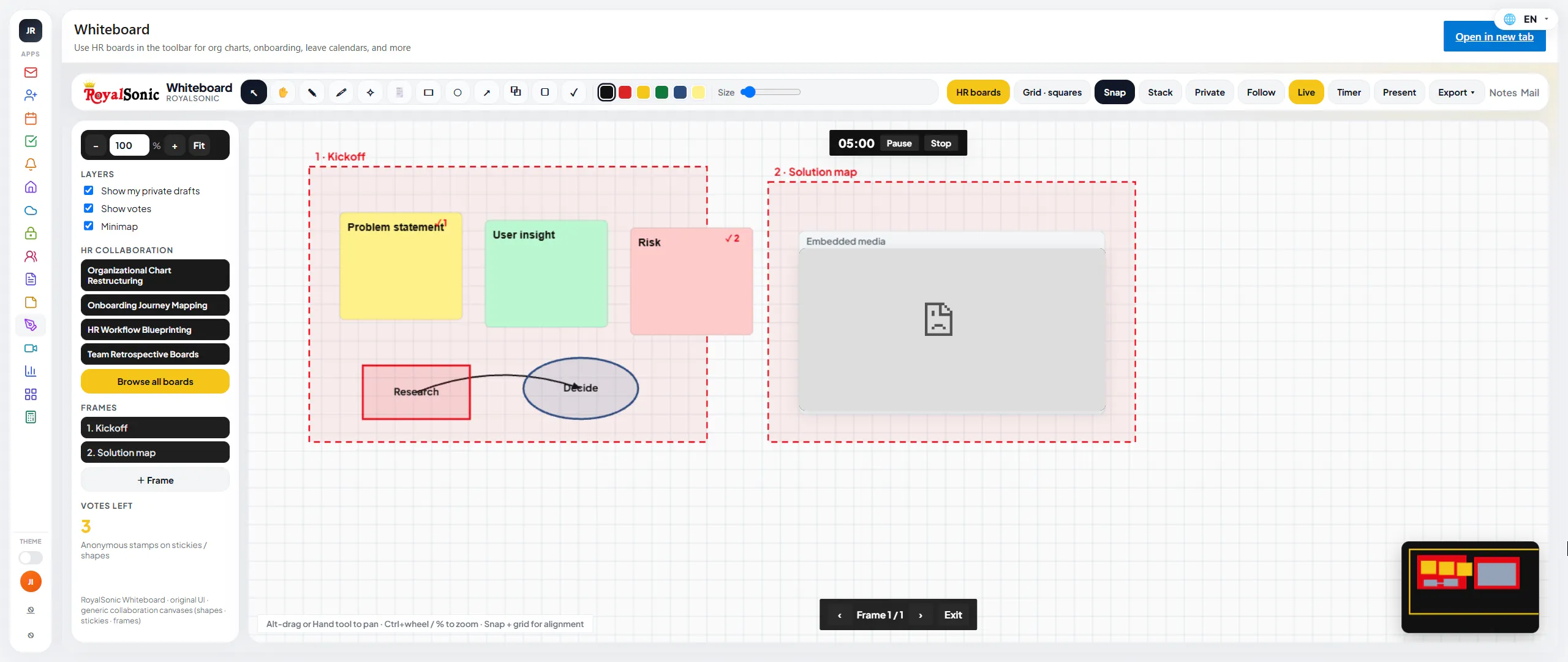
Task: Pick the red color swatch
Action: point(625,93)
